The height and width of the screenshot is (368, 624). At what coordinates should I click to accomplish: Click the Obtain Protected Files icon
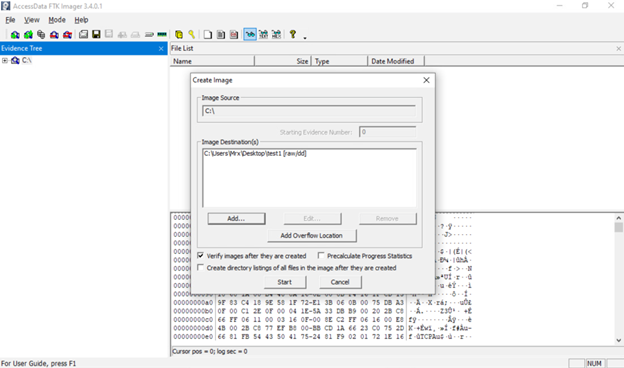tap(179, 35)
